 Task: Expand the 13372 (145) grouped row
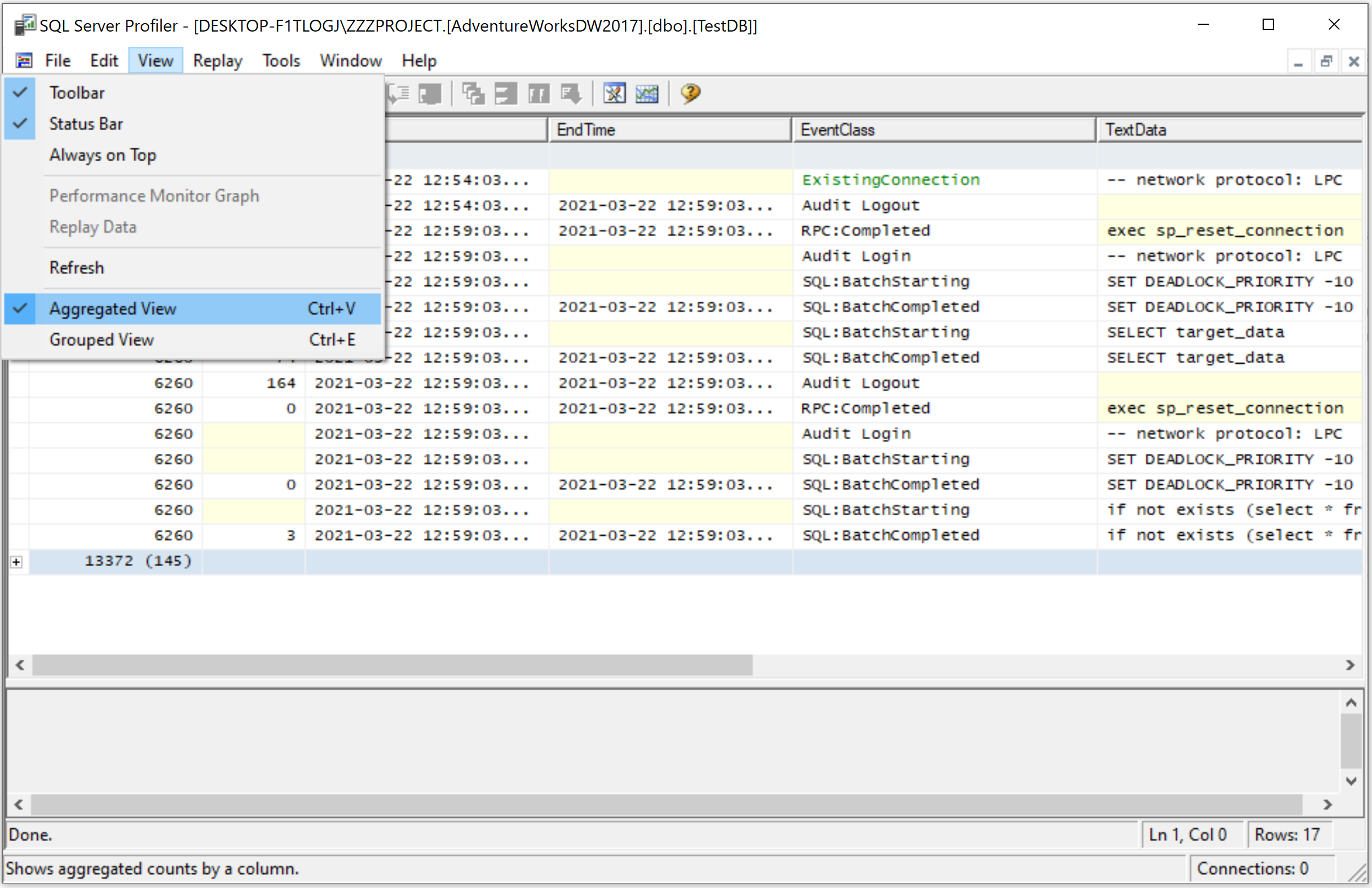coord(17,562)
